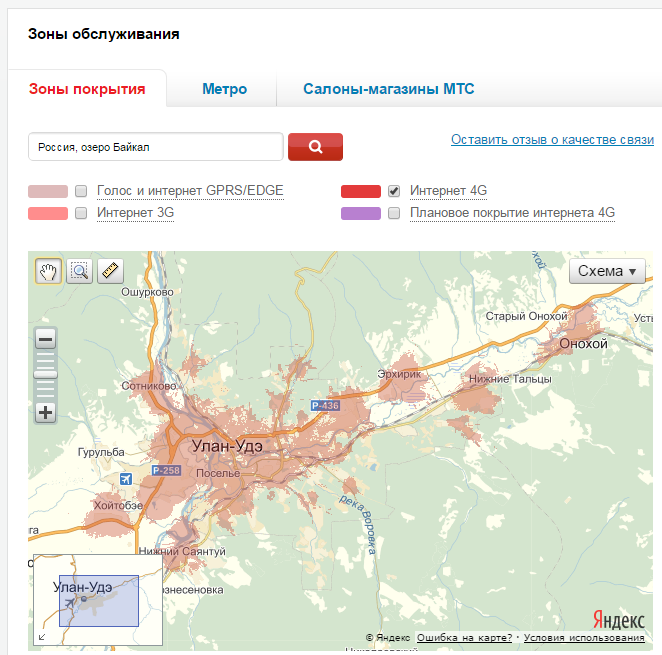Click Оставить отзыв о качестве связи link
This screenshot has width=662, height=655.
point(551,140)
